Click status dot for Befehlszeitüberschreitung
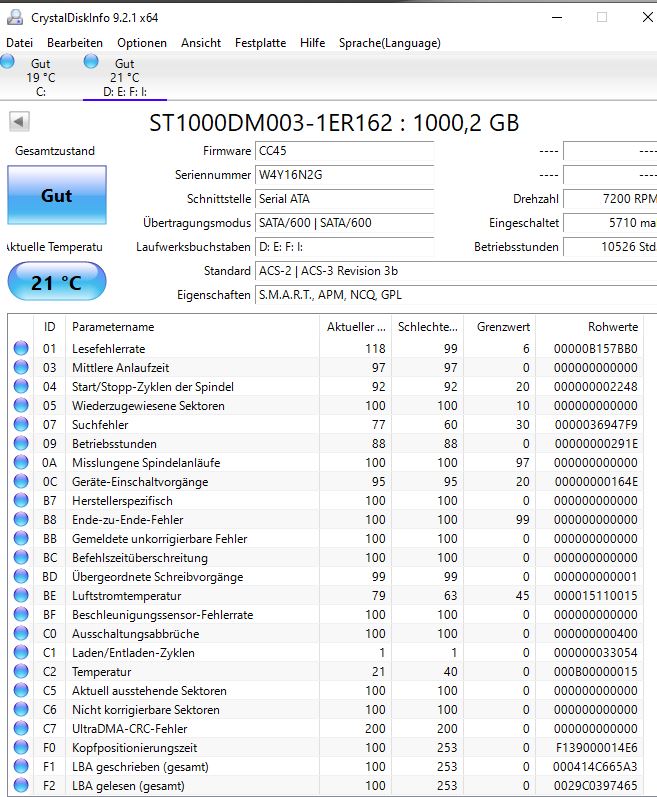 click(21, 557)
